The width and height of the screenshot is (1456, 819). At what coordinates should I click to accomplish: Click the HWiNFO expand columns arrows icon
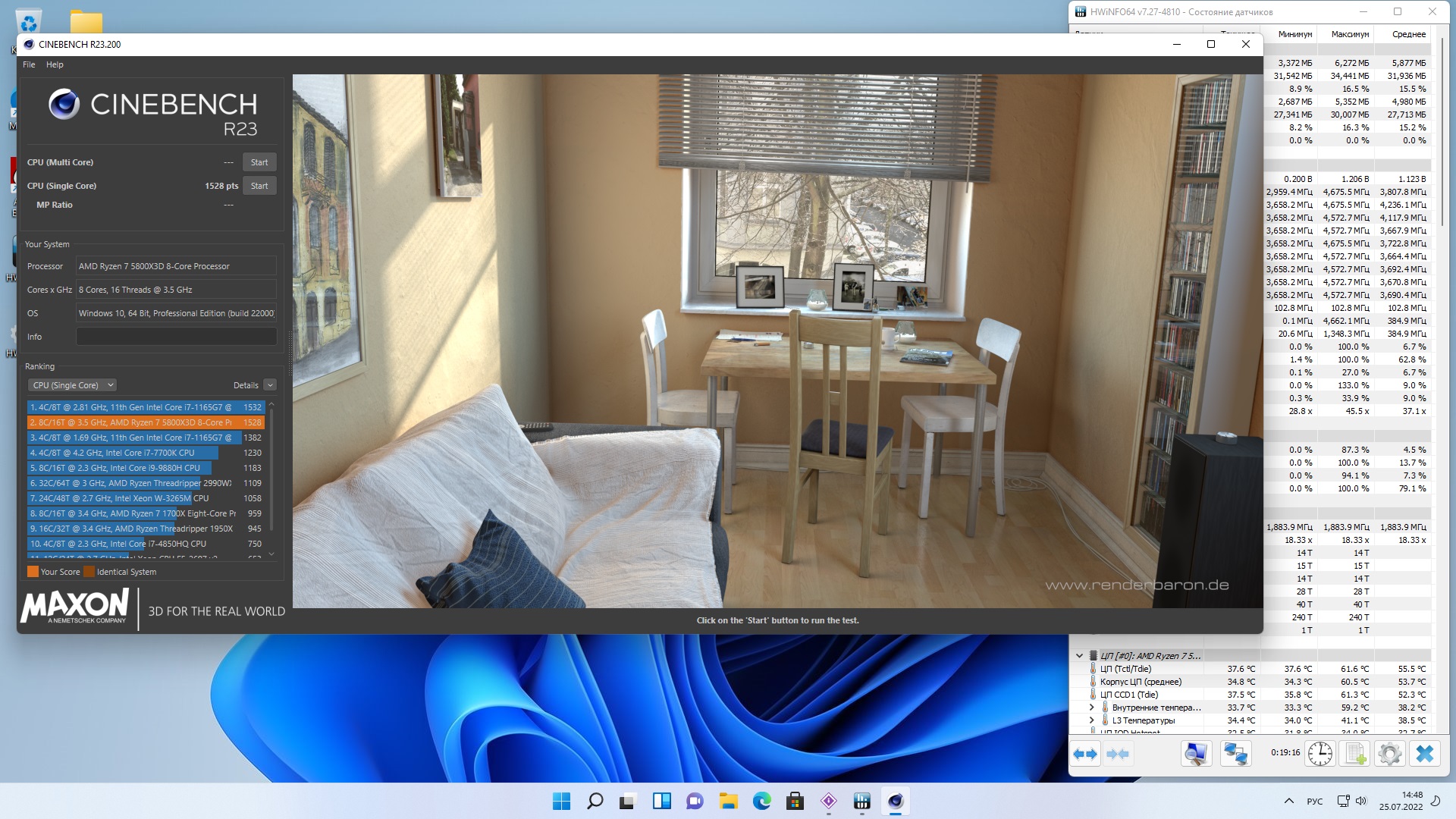(1085, 754)
